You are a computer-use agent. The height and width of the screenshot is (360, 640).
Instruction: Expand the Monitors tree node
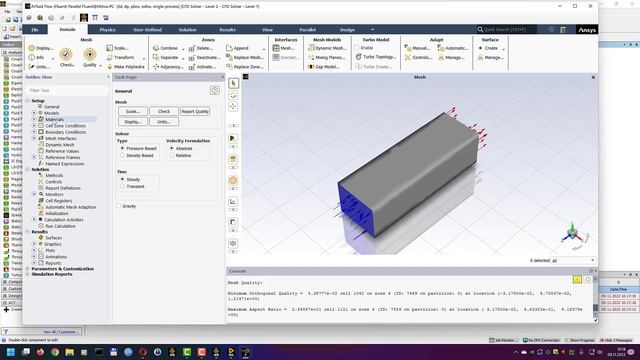pos(34,195)
